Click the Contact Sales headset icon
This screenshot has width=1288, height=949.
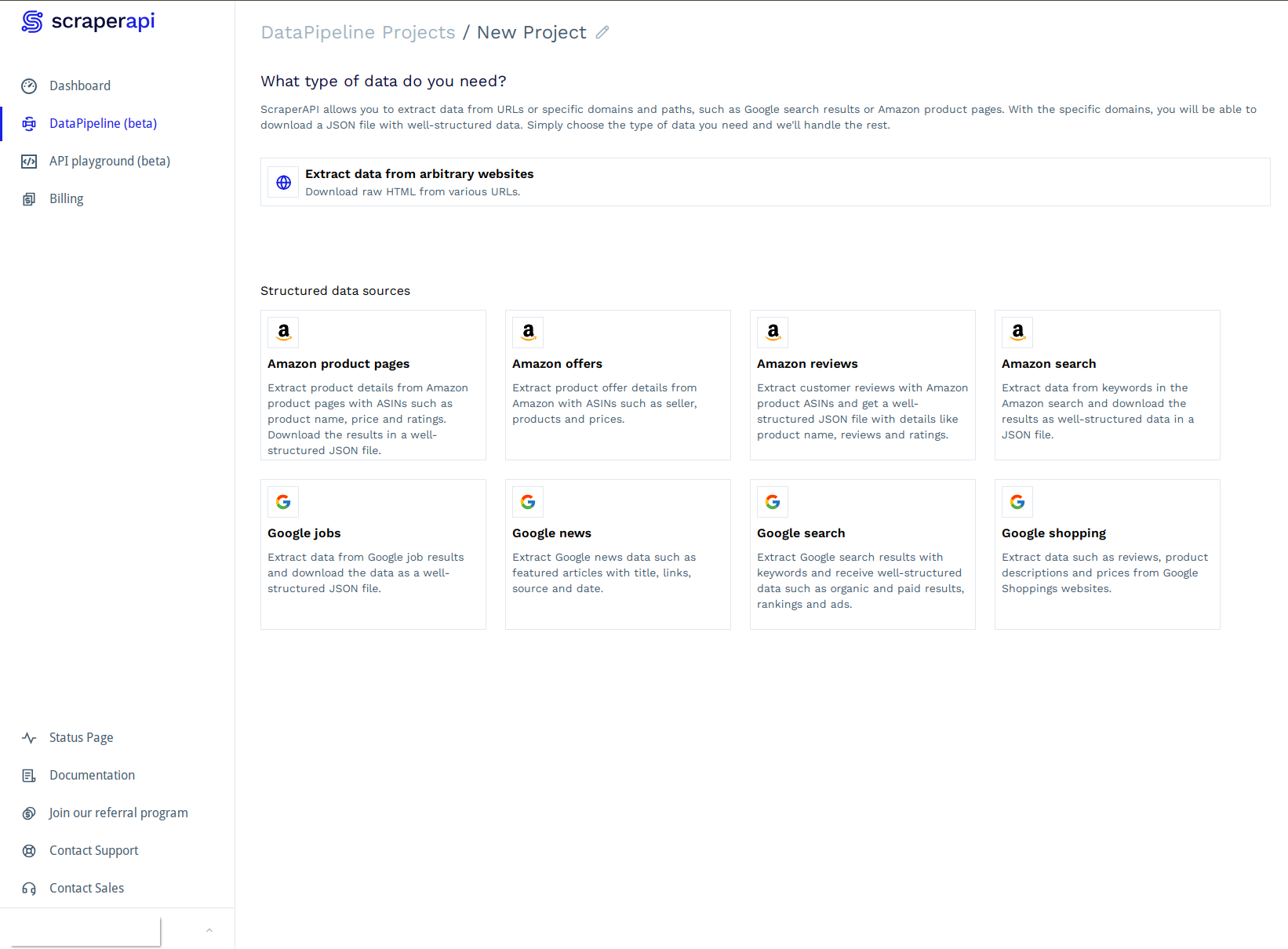coord(29,889)
